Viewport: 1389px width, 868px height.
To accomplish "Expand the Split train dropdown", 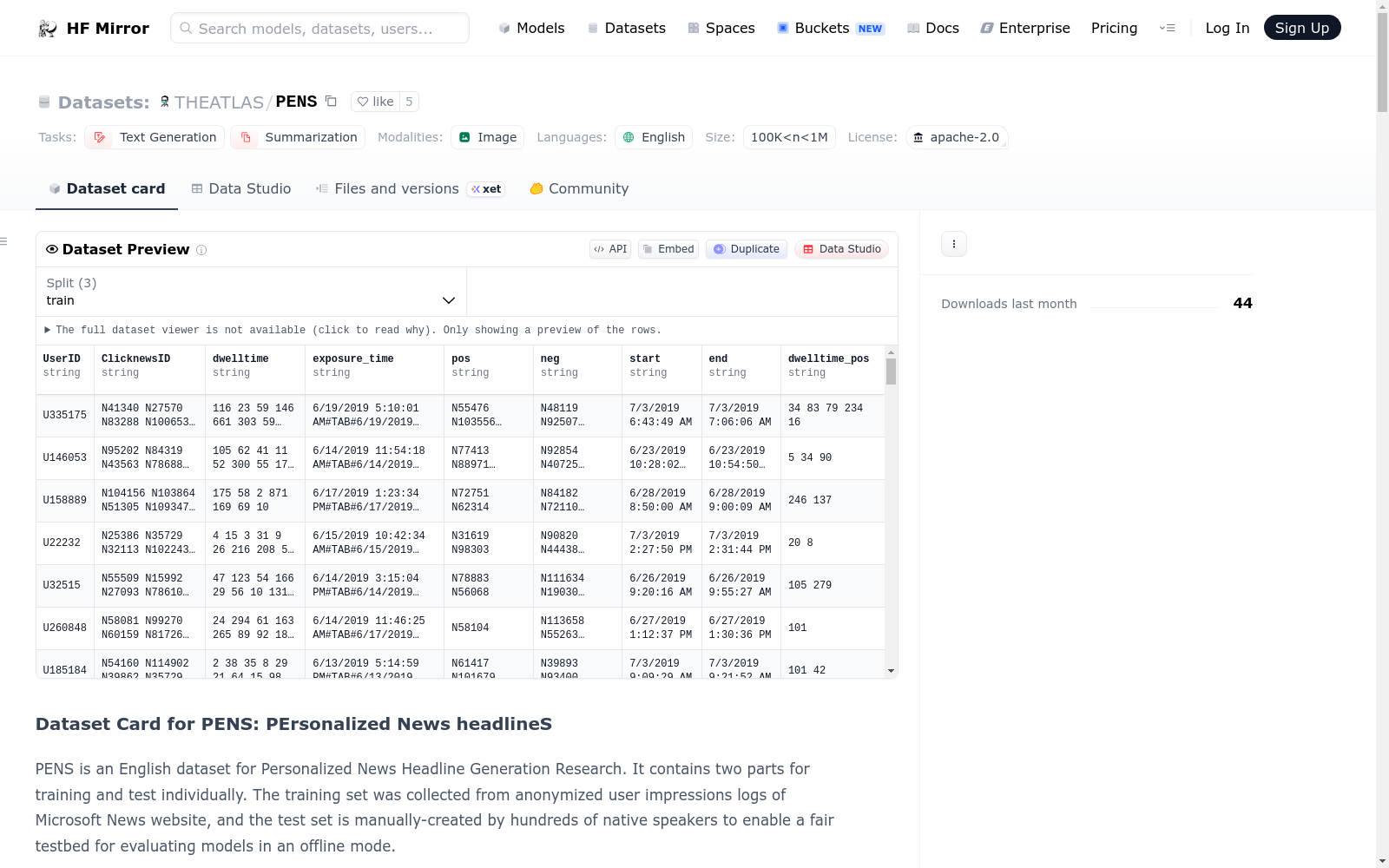I will pyautogui.click(x=251, y=292).
